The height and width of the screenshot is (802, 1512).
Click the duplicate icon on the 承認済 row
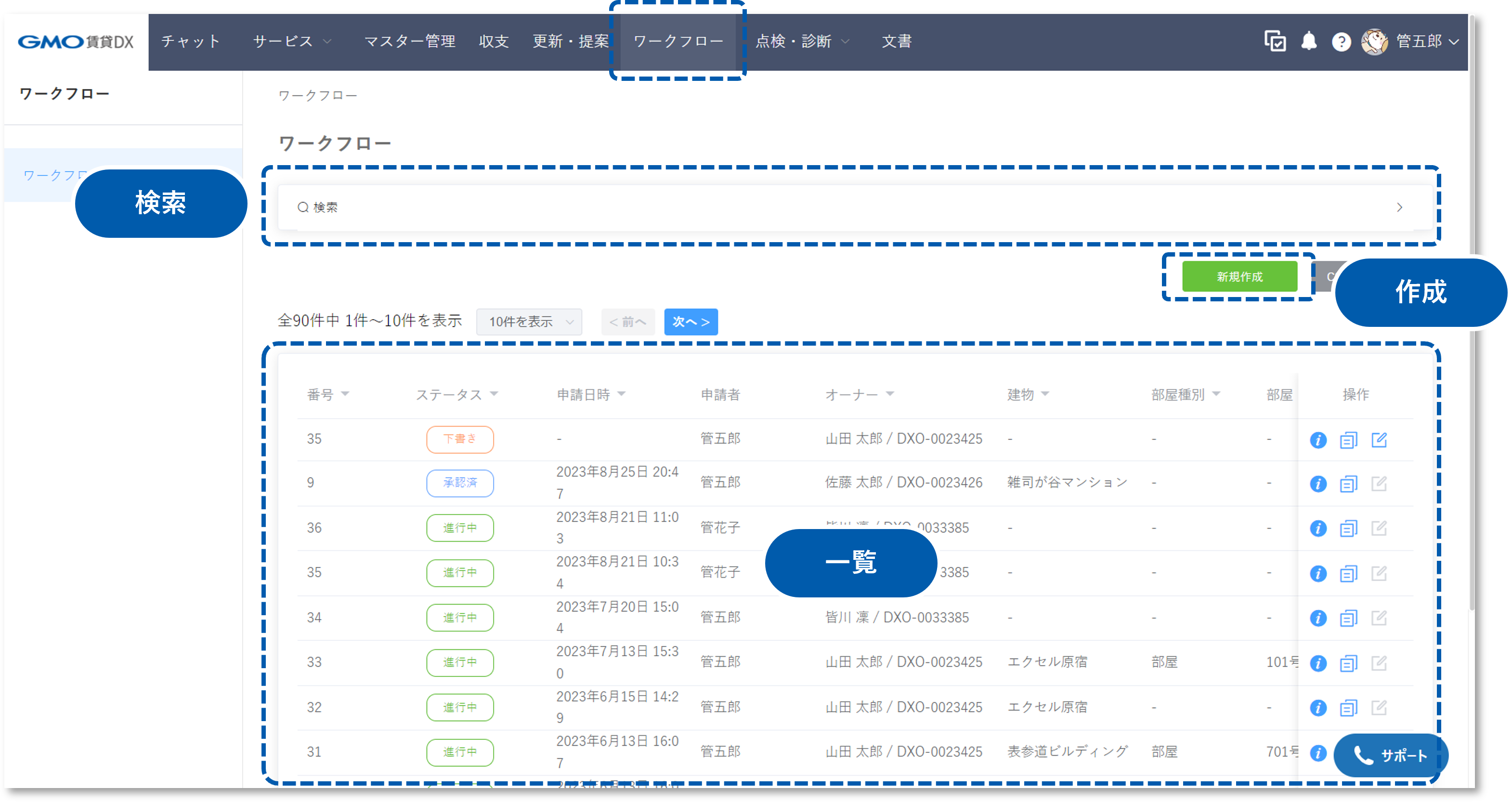pos(1348,483)
